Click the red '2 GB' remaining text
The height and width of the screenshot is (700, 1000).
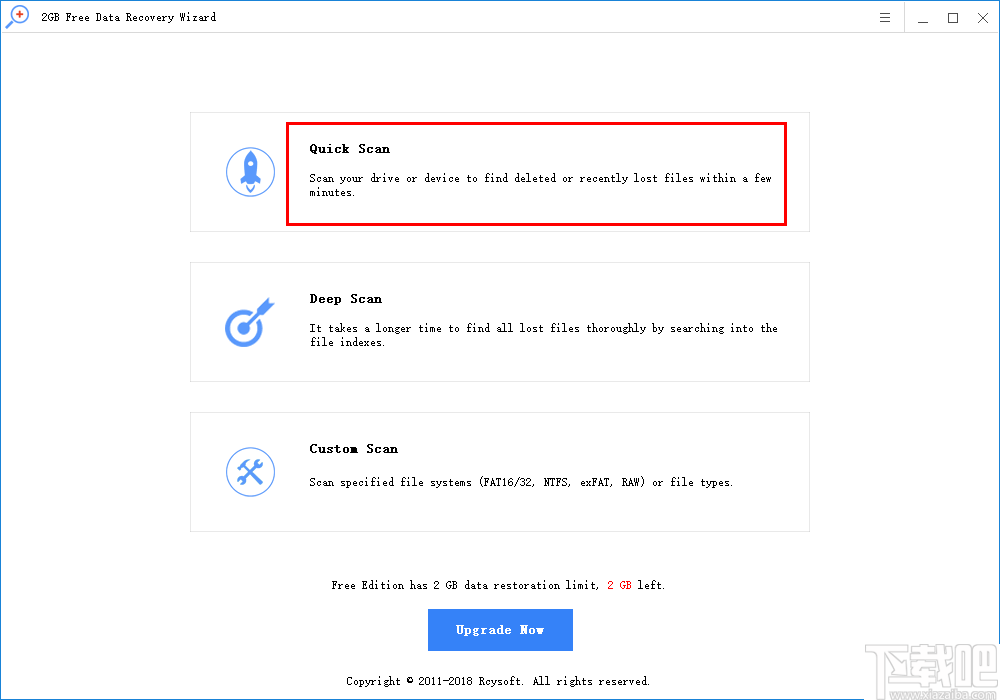[x=618, y=585]
